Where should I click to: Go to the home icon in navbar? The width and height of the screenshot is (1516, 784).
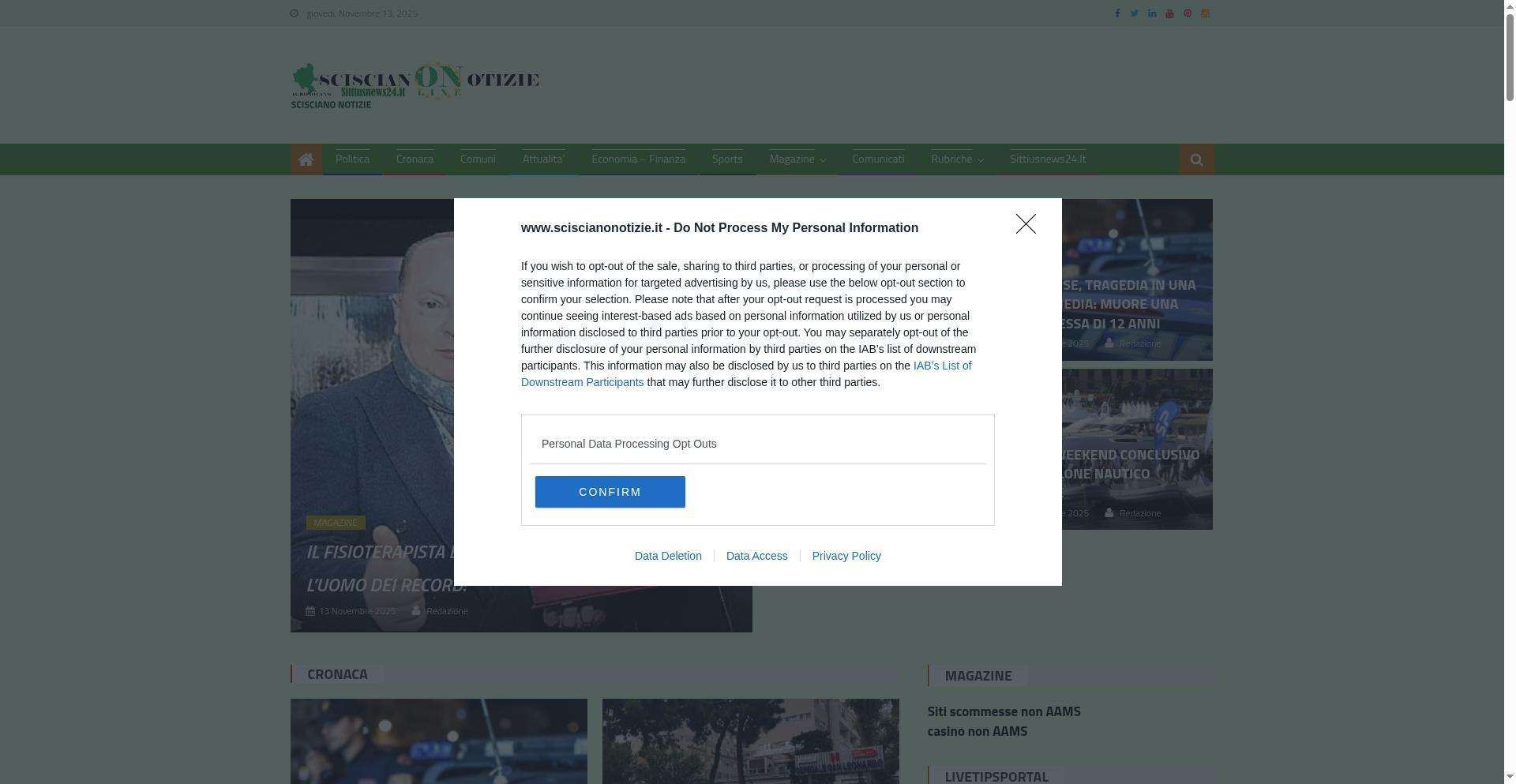[306, 159]
